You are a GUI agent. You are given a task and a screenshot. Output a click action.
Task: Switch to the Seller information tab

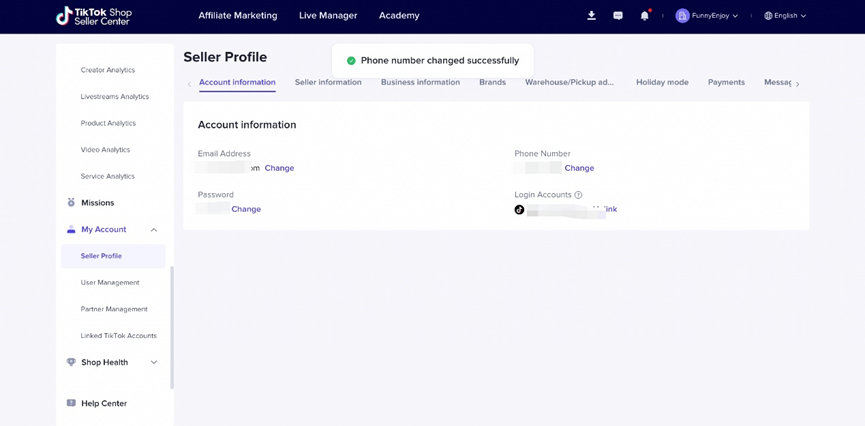coord(328,83)
